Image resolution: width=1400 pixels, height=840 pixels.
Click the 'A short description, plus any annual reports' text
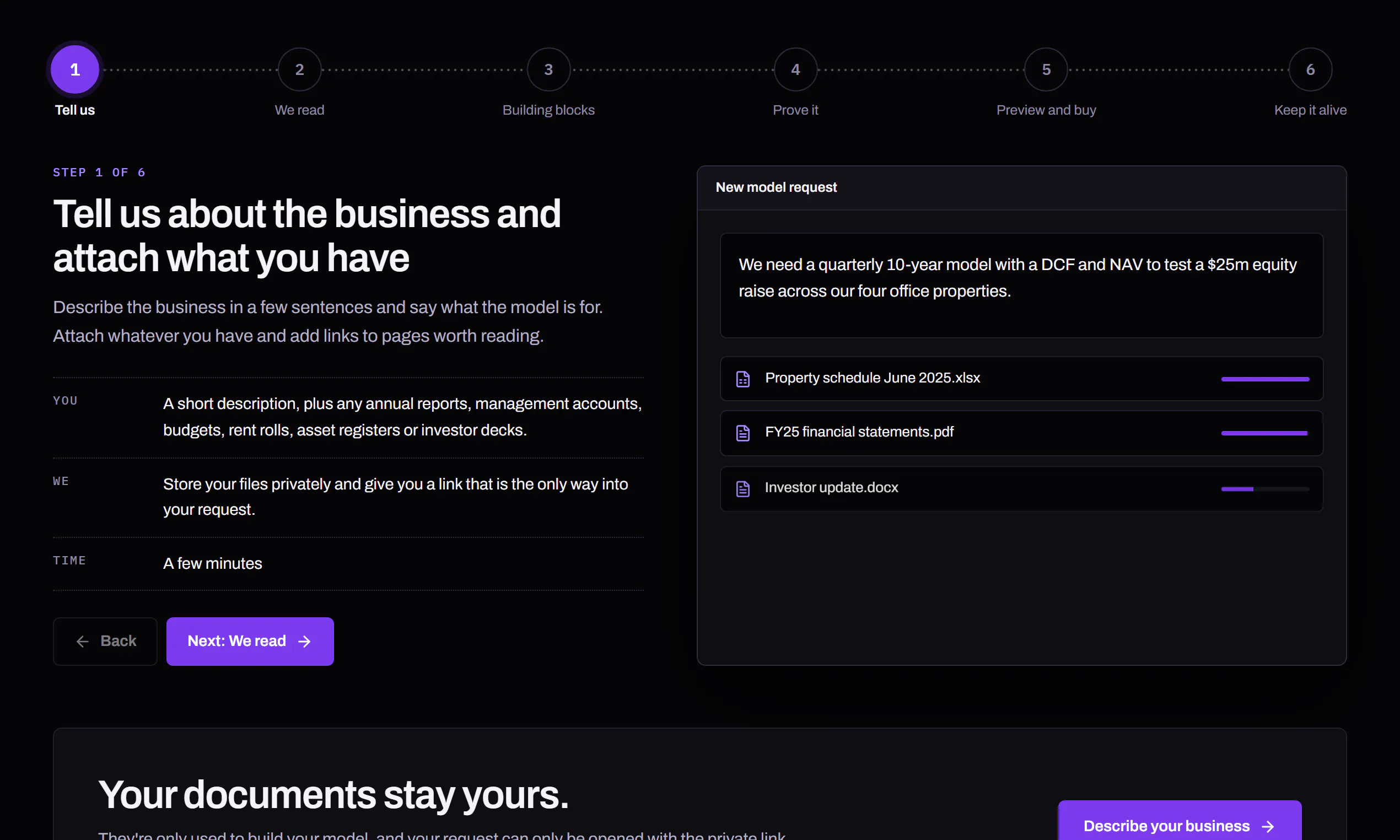pos(402,417)
